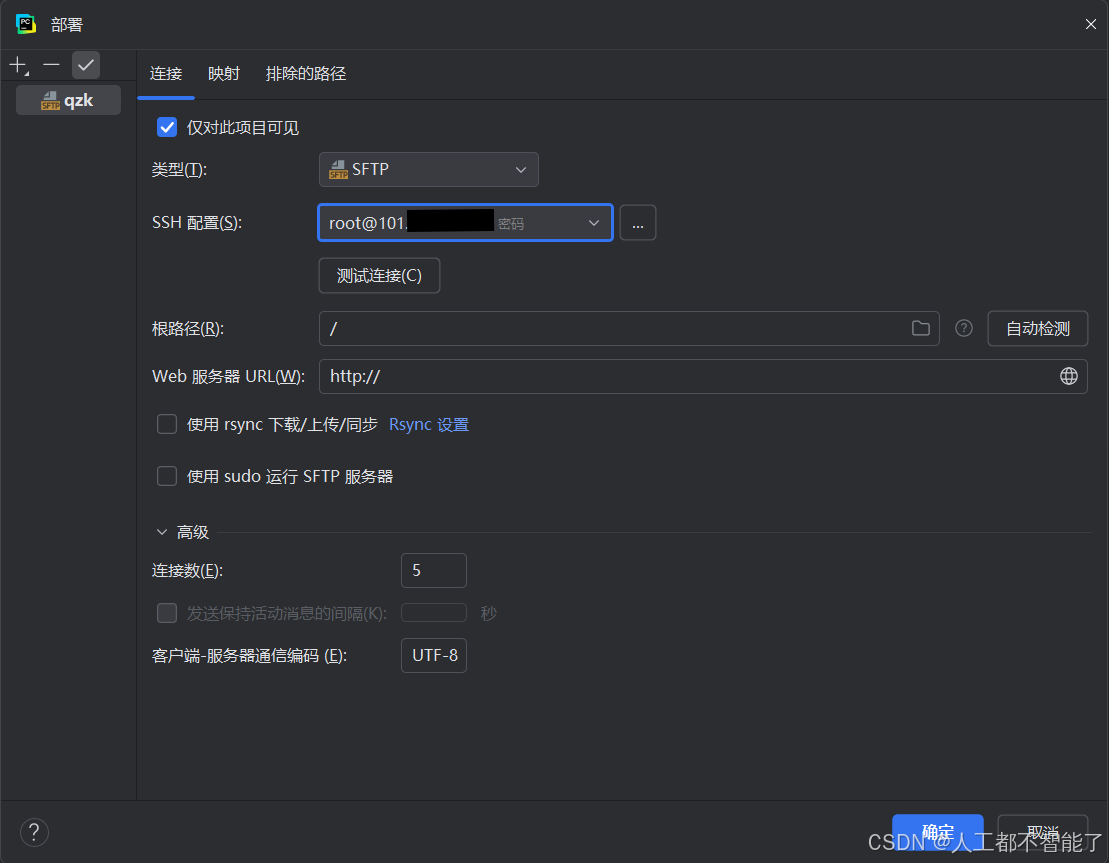The width and height of the screenshot is (1109, 863).
Task: Toggle 仅对此项目可见 checkbox
Action: [167, 127]
